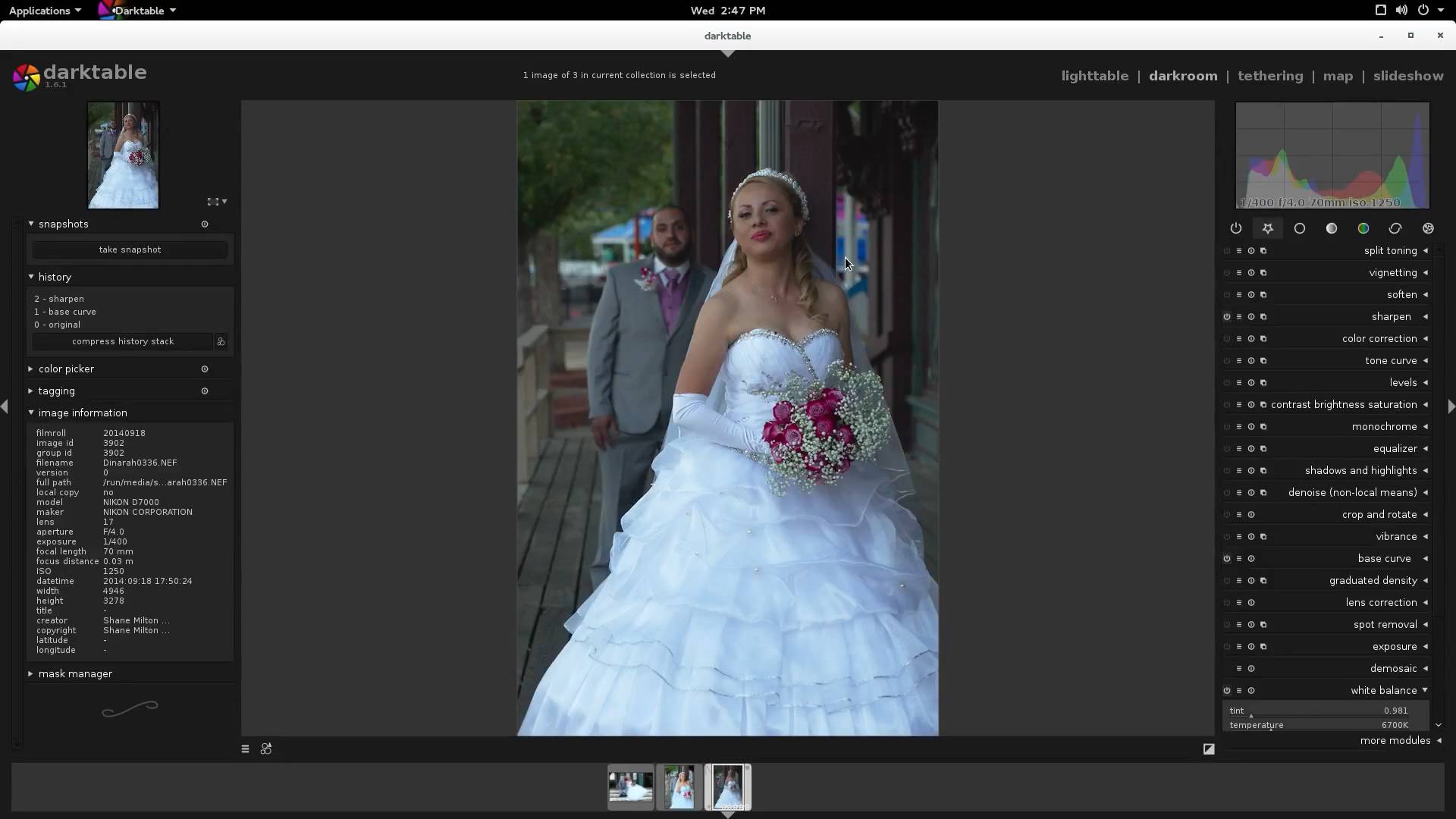Select the color modules group icon
The width and height of the screenshot is (1456, 819).
pos(1363,228)
